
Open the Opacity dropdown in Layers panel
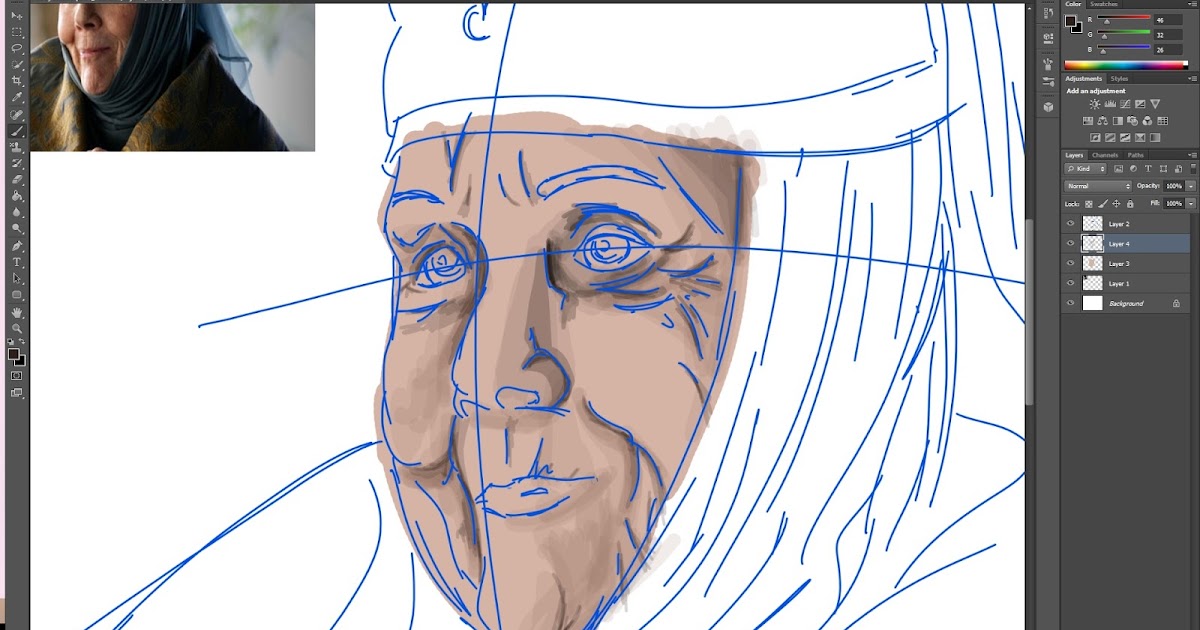click(1190, 186)
